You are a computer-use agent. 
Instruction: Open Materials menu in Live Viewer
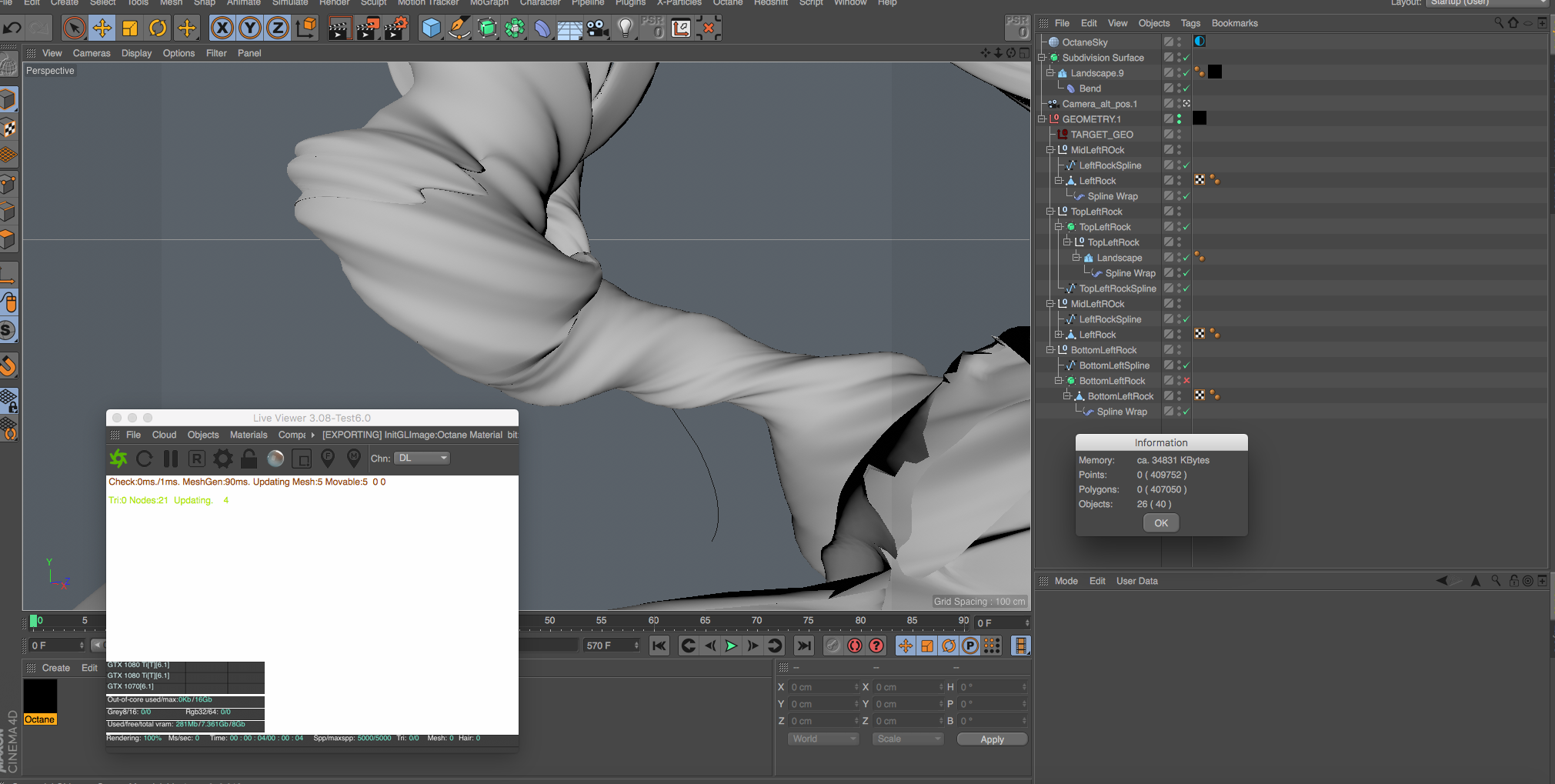249,435
